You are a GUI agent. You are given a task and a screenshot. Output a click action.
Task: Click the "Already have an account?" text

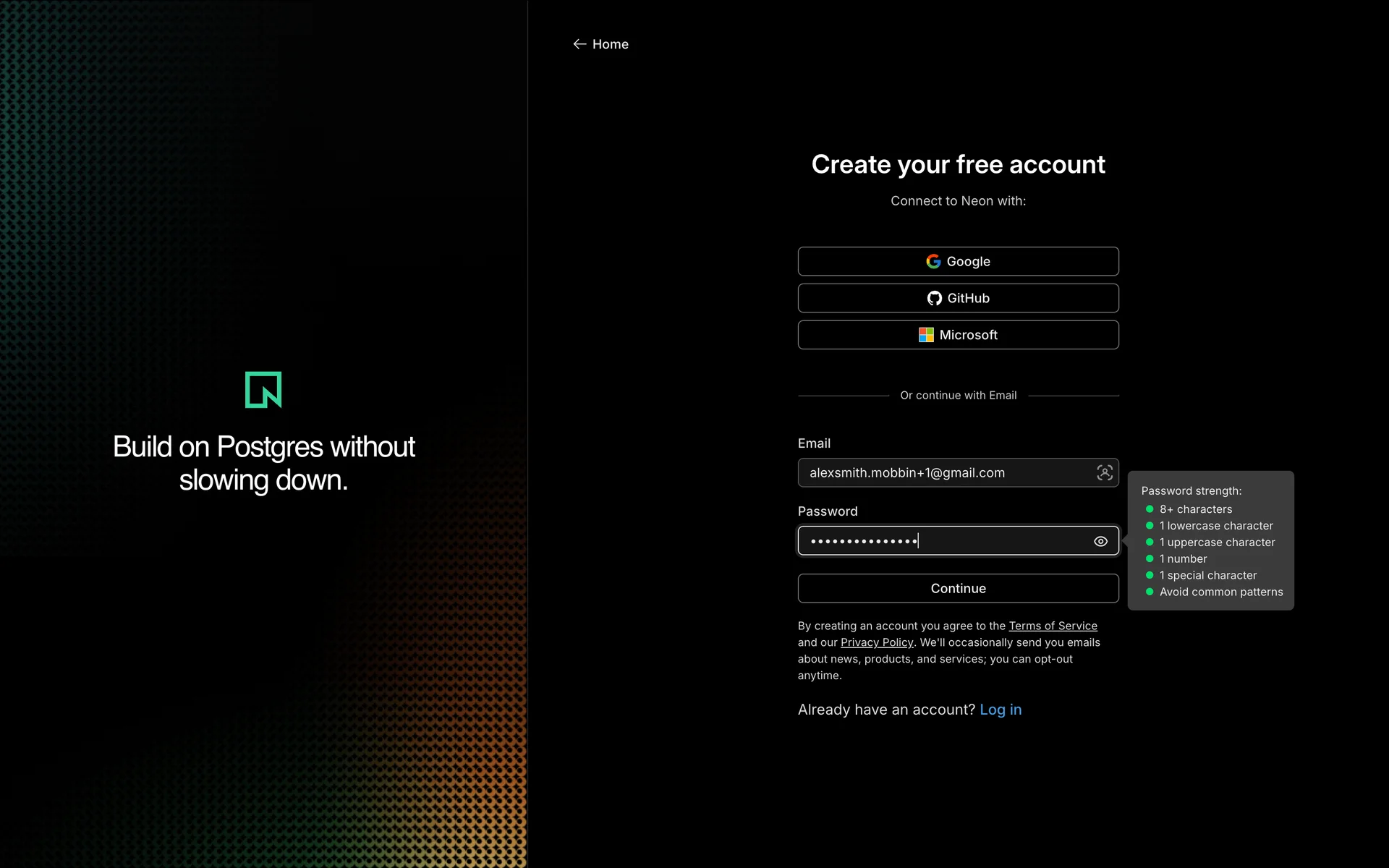coord(886,710)
